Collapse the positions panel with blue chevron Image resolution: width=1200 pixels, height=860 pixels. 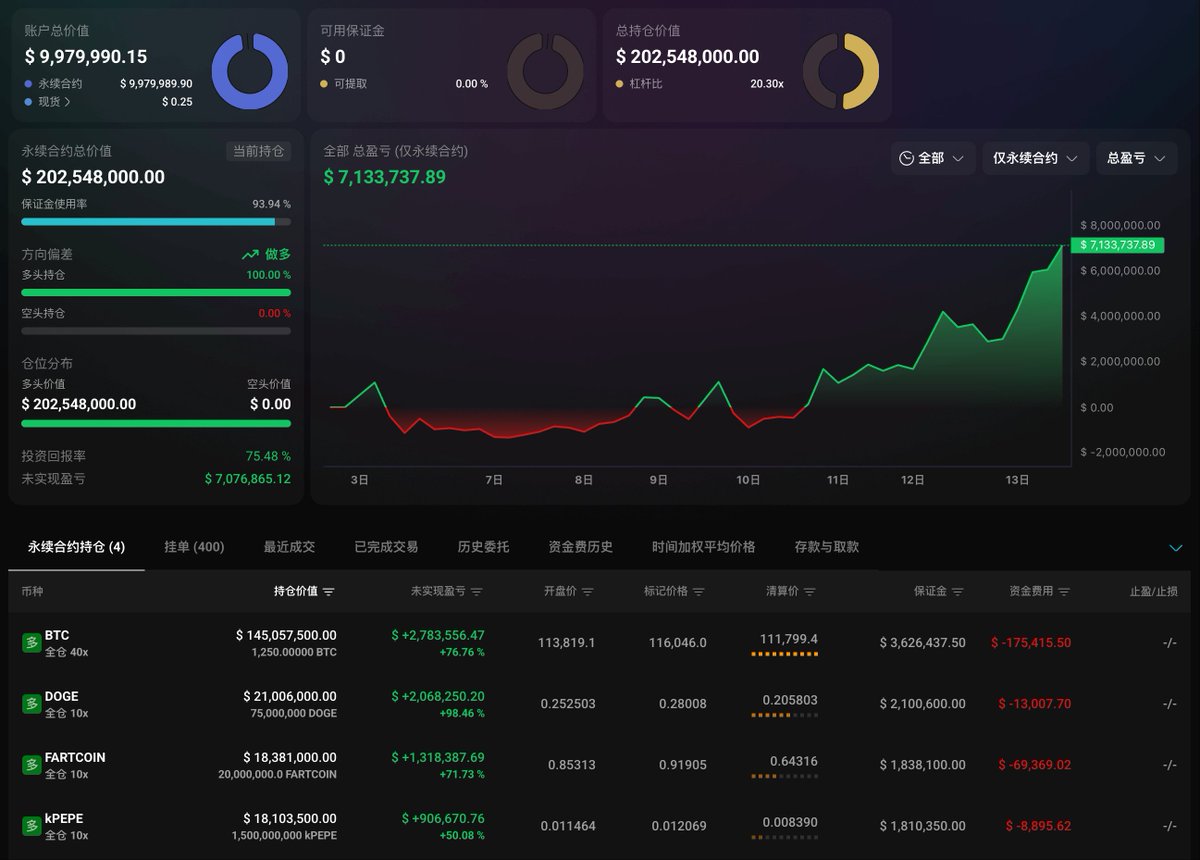click(x=1176, y=548)
